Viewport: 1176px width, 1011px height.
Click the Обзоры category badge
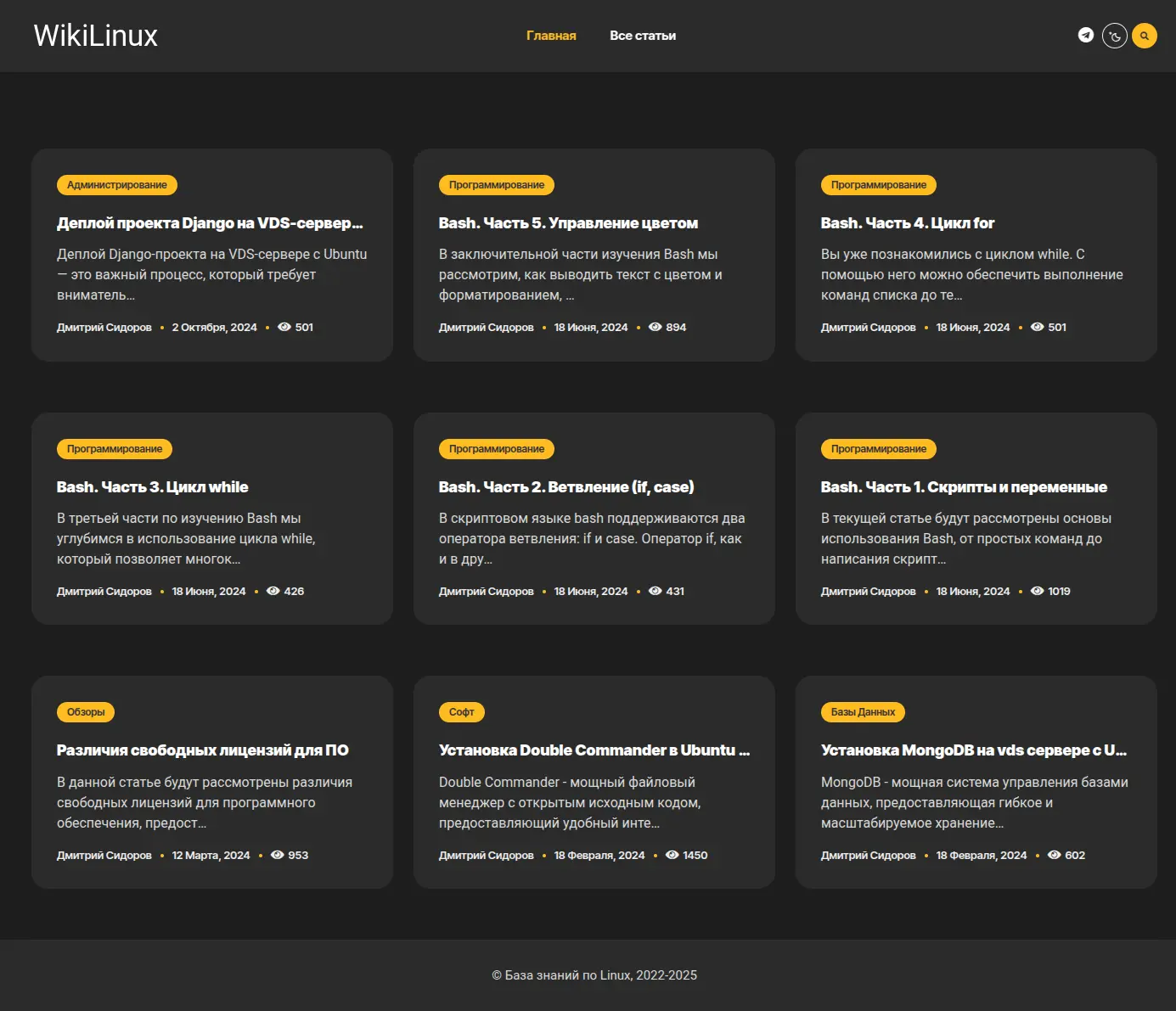point(86,712)
